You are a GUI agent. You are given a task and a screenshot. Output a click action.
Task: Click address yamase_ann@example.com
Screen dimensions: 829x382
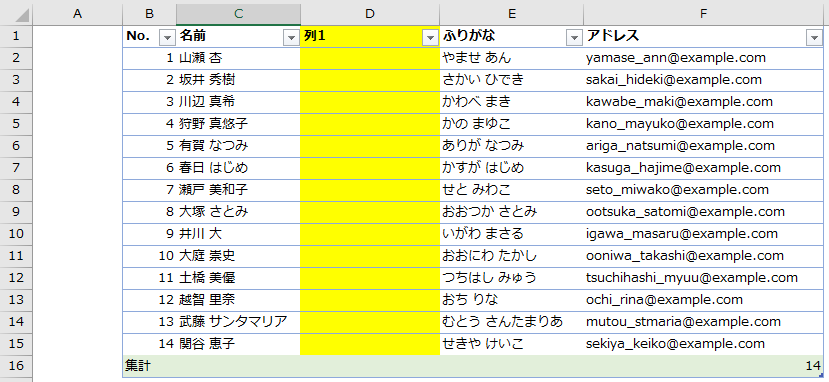coord(703,58)
